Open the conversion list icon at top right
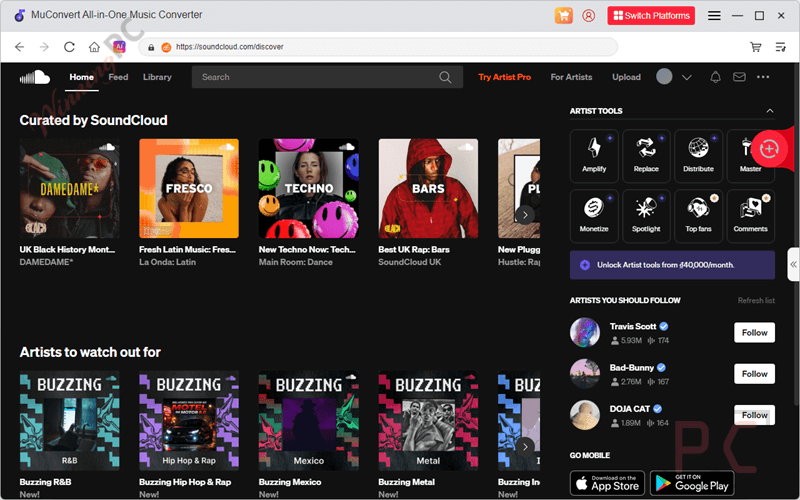The width and height of the screenshot is (800, 500). [781, 47]
